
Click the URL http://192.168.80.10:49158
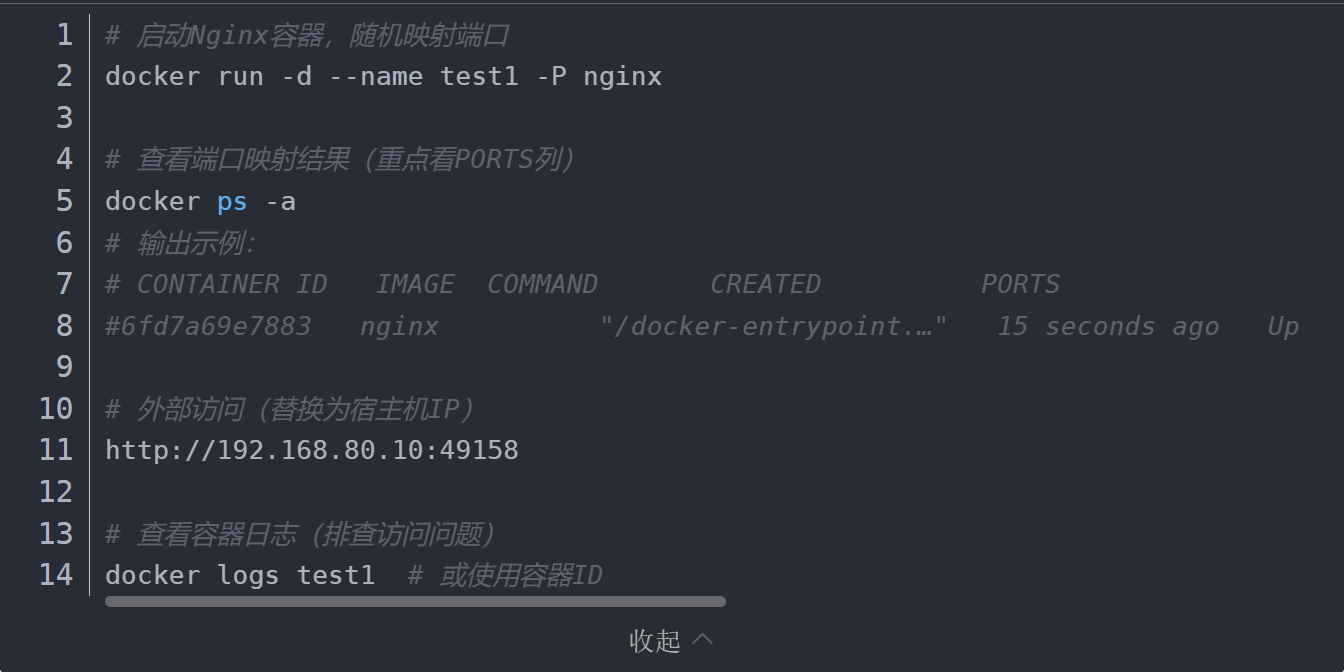pyautogui.click(x=312, y=450)
